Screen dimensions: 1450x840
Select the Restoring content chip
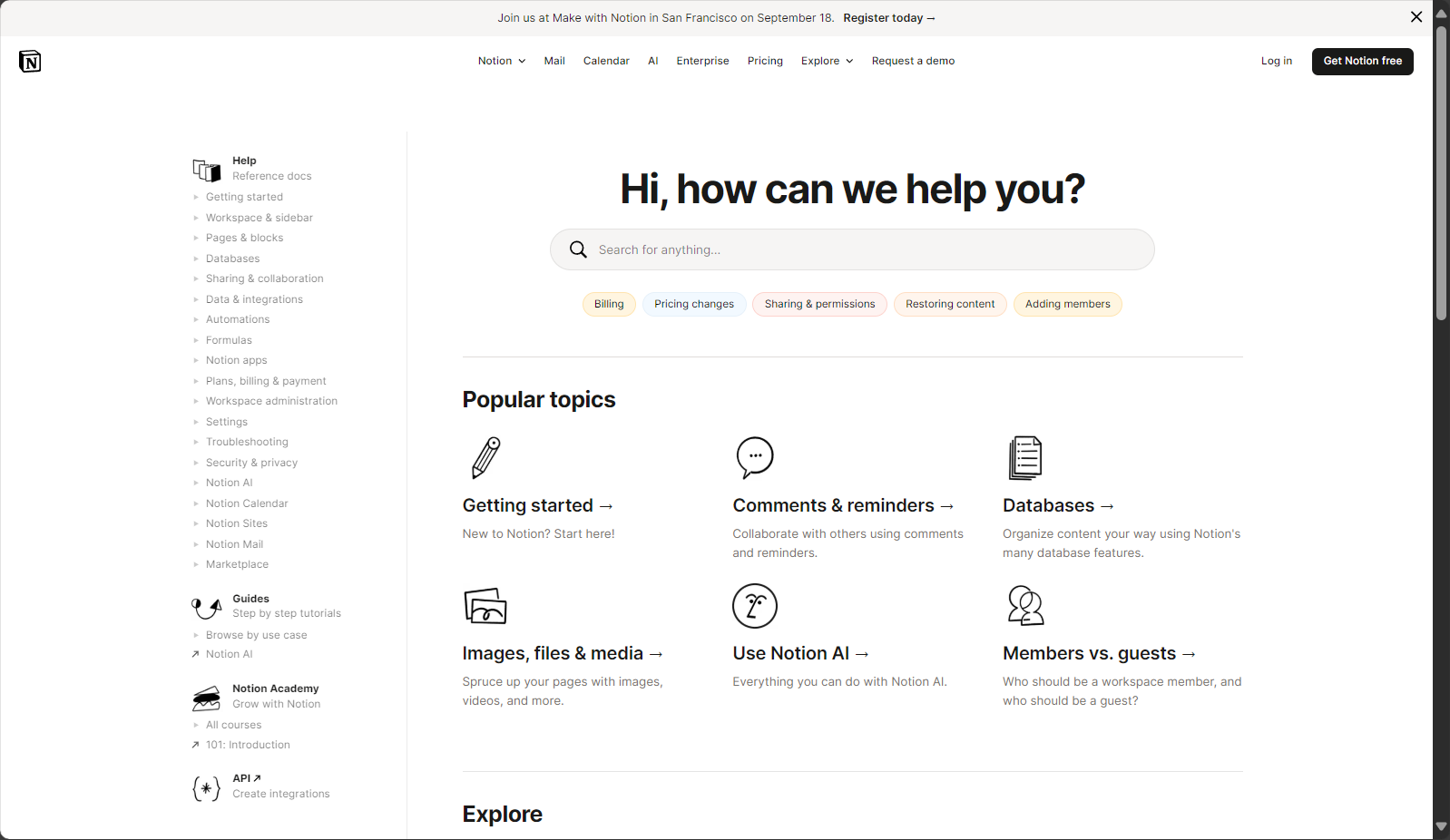pyautogui.click(x=950, y=304)
